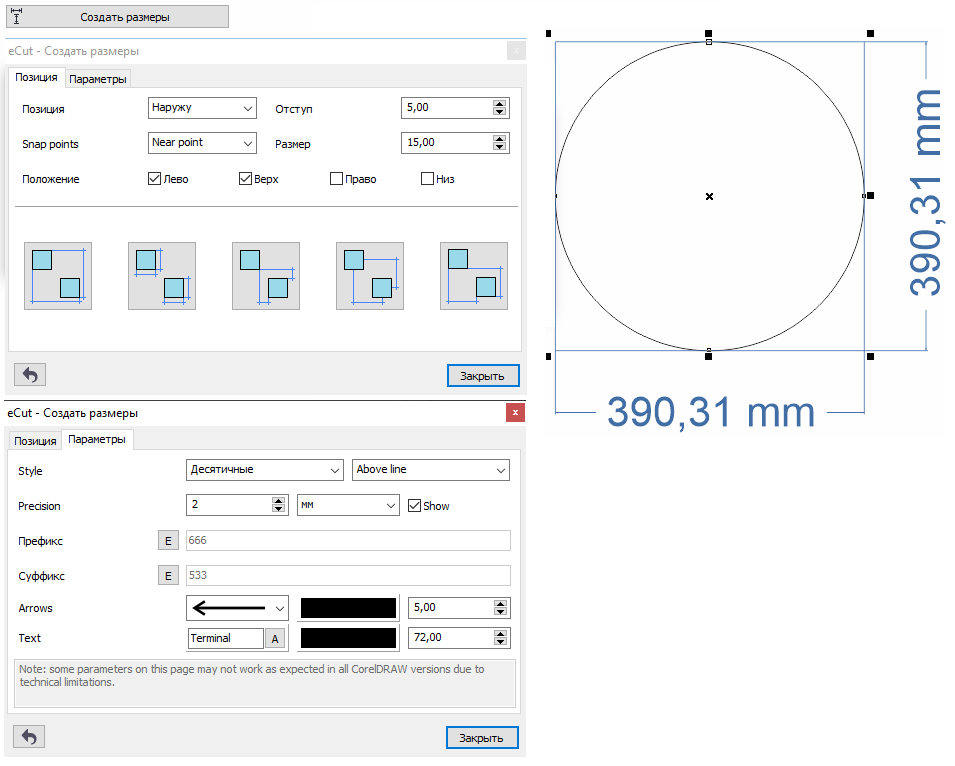Image resolution: width=955 pixels, height=766 pixels.
Task: Click the first dimension layout icon (overall bounding dimensions)
Action: (x=57, y=275)
